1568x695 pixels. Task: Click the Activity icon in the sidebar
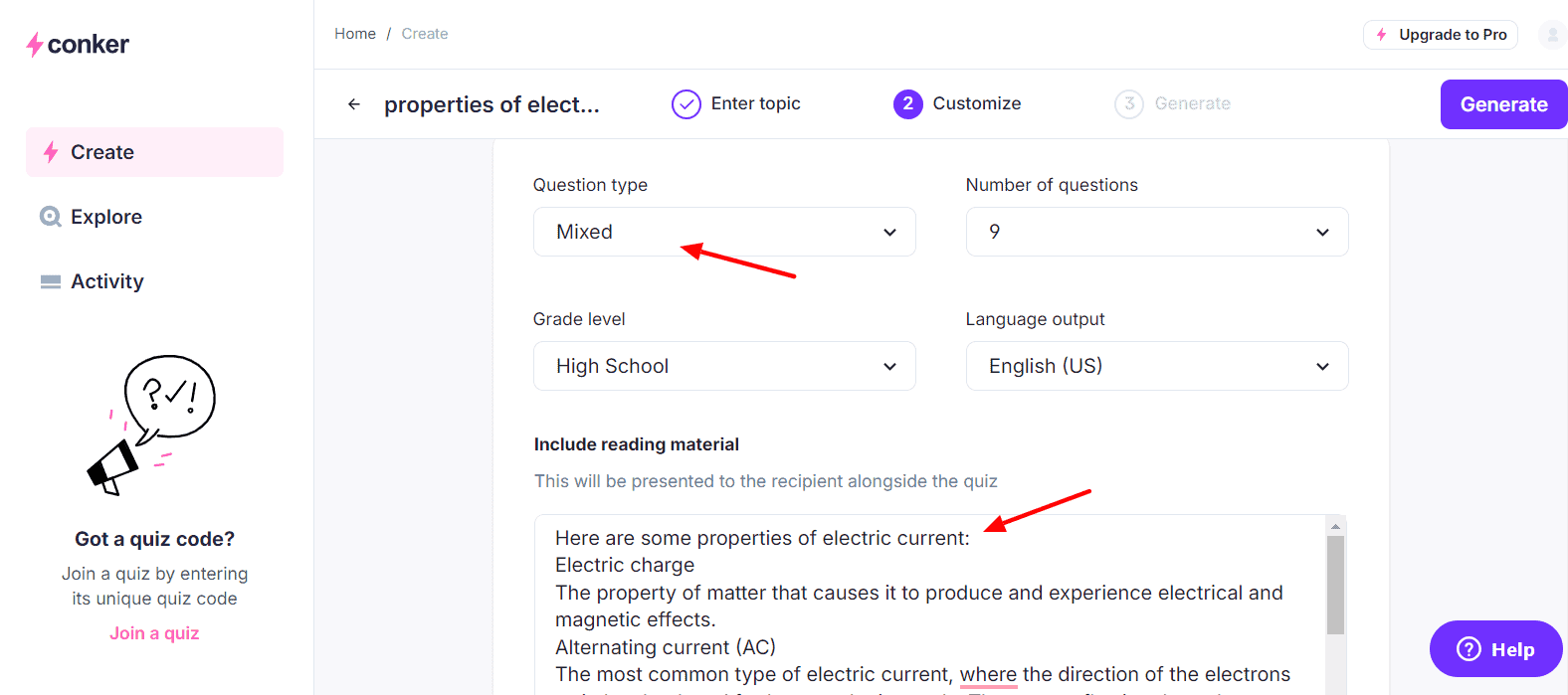[x=51, y=282]
